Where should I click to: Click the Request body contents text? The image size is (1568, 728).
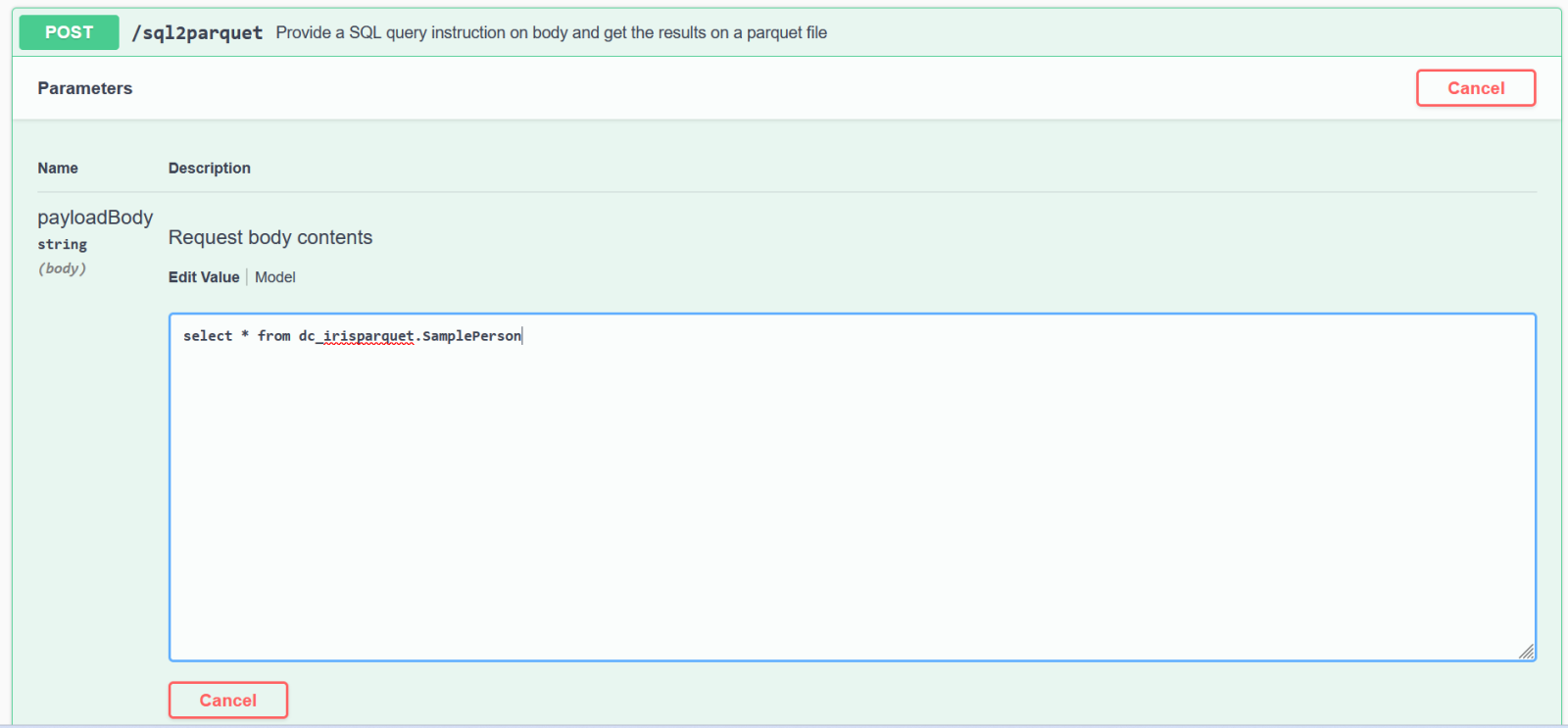coord(269,237)
